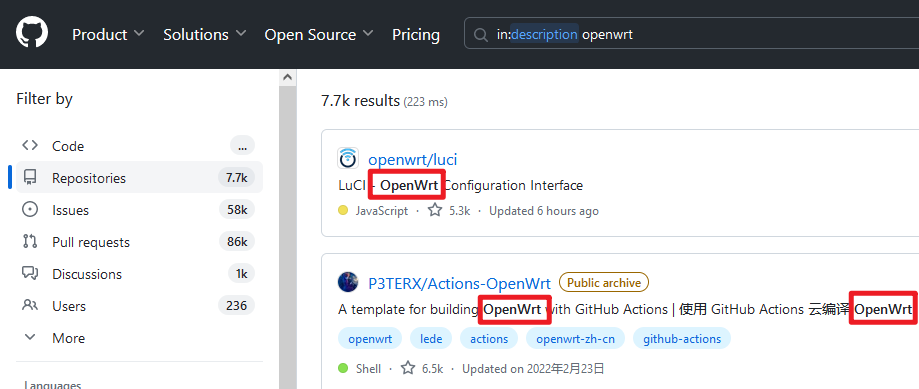Expand the Product menu
The height and width of the screenshot is (389, 919).
click(x=108, y=35)
